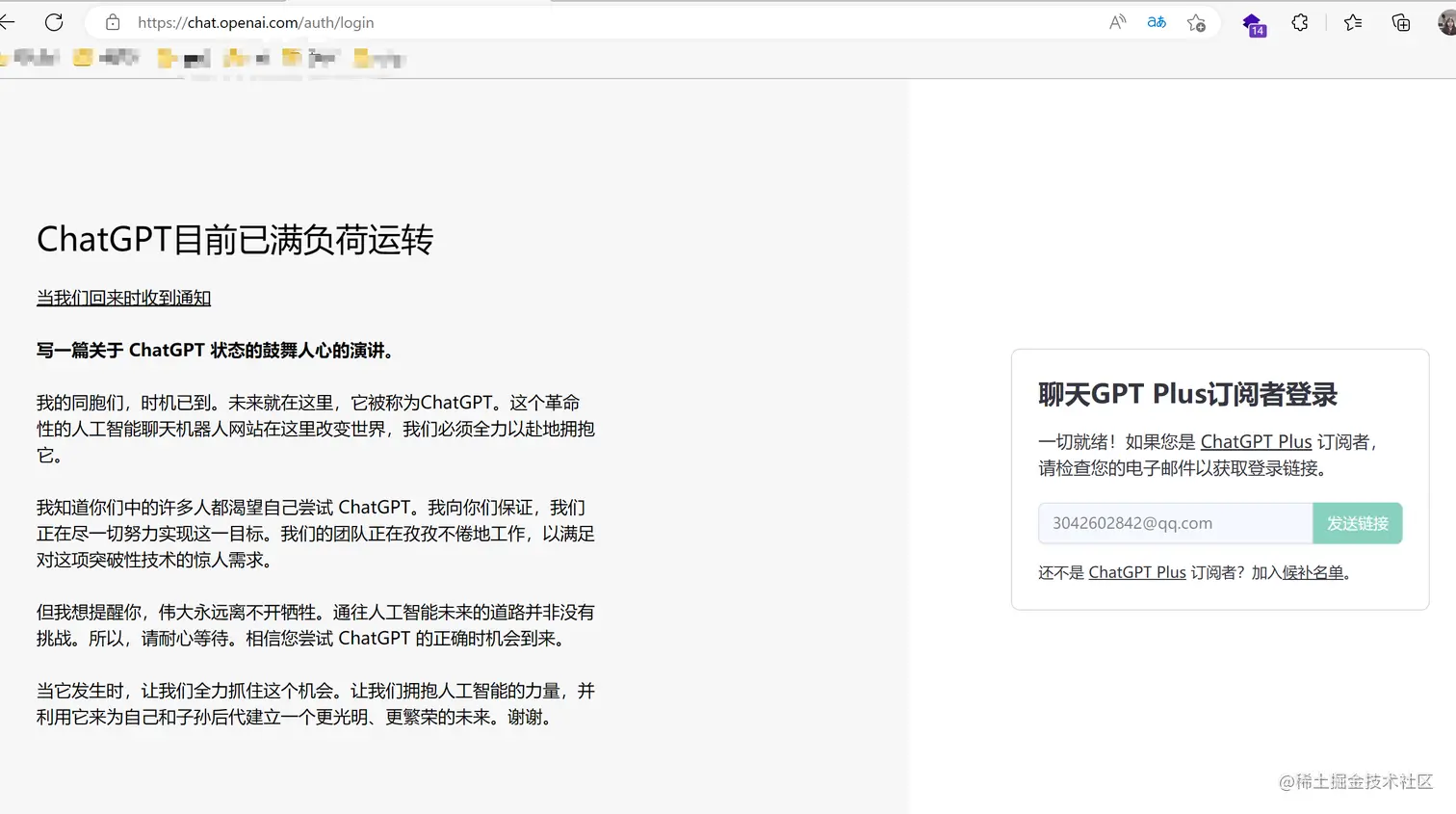
Task: Click the heading 聊天GPT Plus订阅者登录
Action: coord(1187,394)
